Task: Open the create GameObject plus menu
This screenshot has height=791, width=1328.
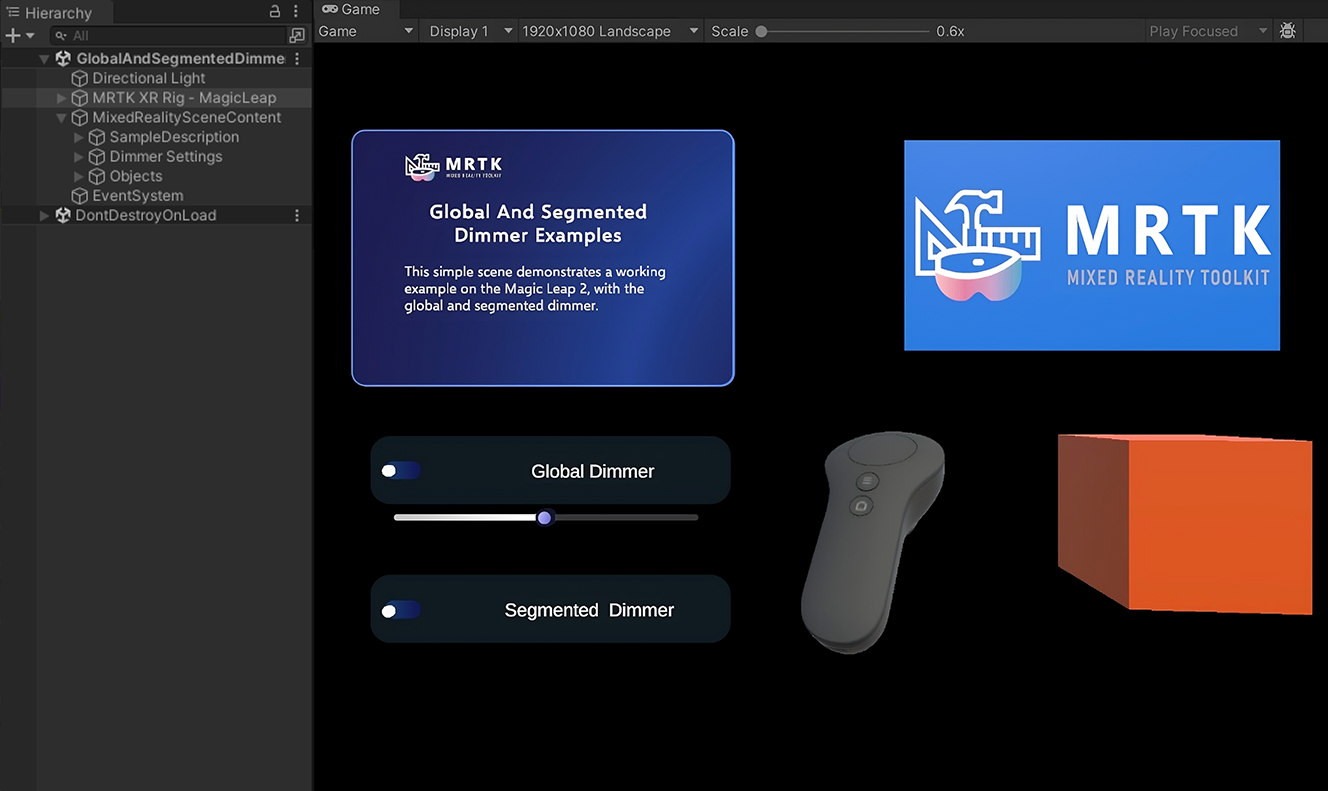Action: click(x=14, y=34)
